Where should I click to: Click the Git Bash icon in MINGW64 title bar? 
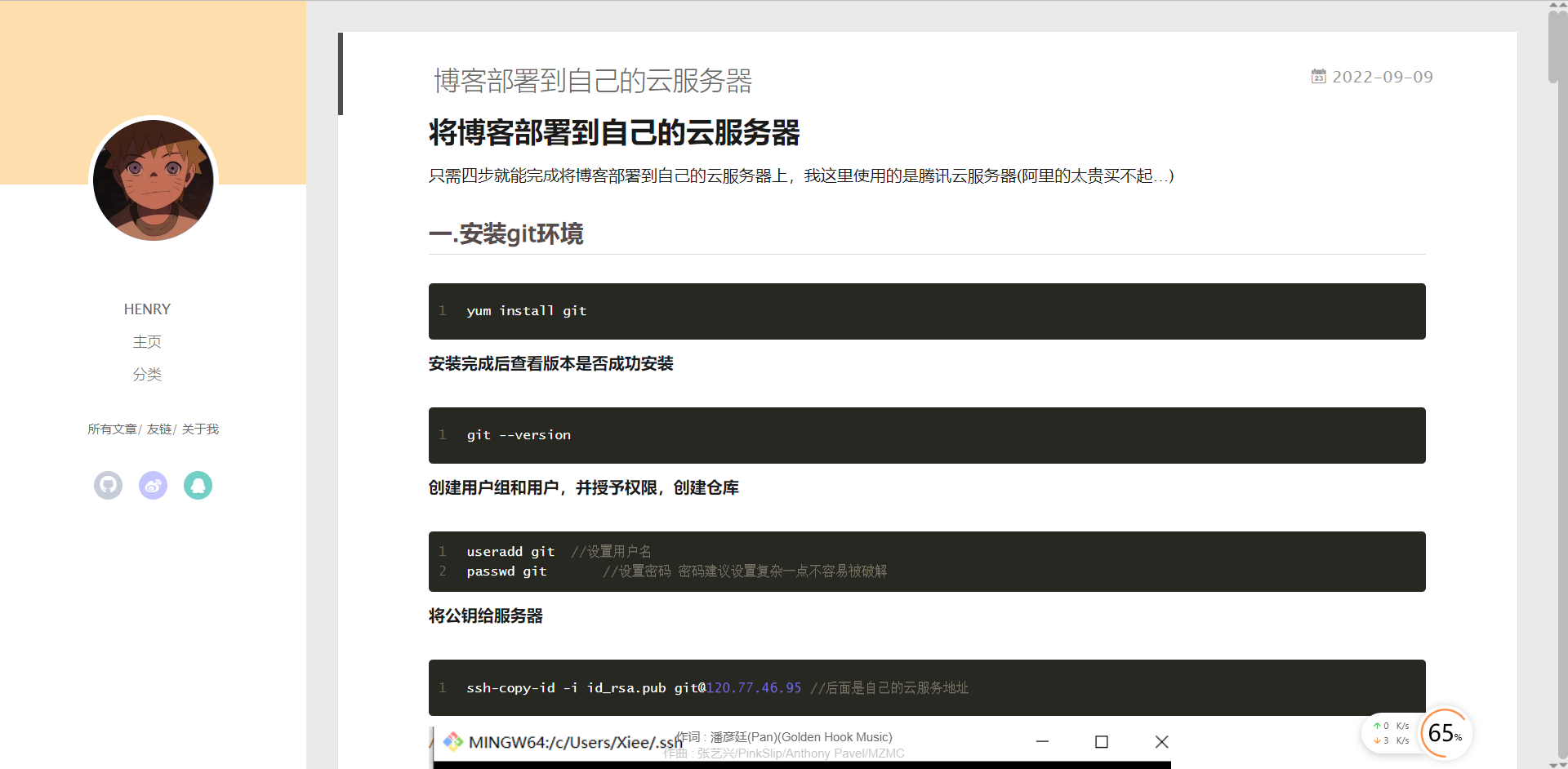(x=452, y=742)
